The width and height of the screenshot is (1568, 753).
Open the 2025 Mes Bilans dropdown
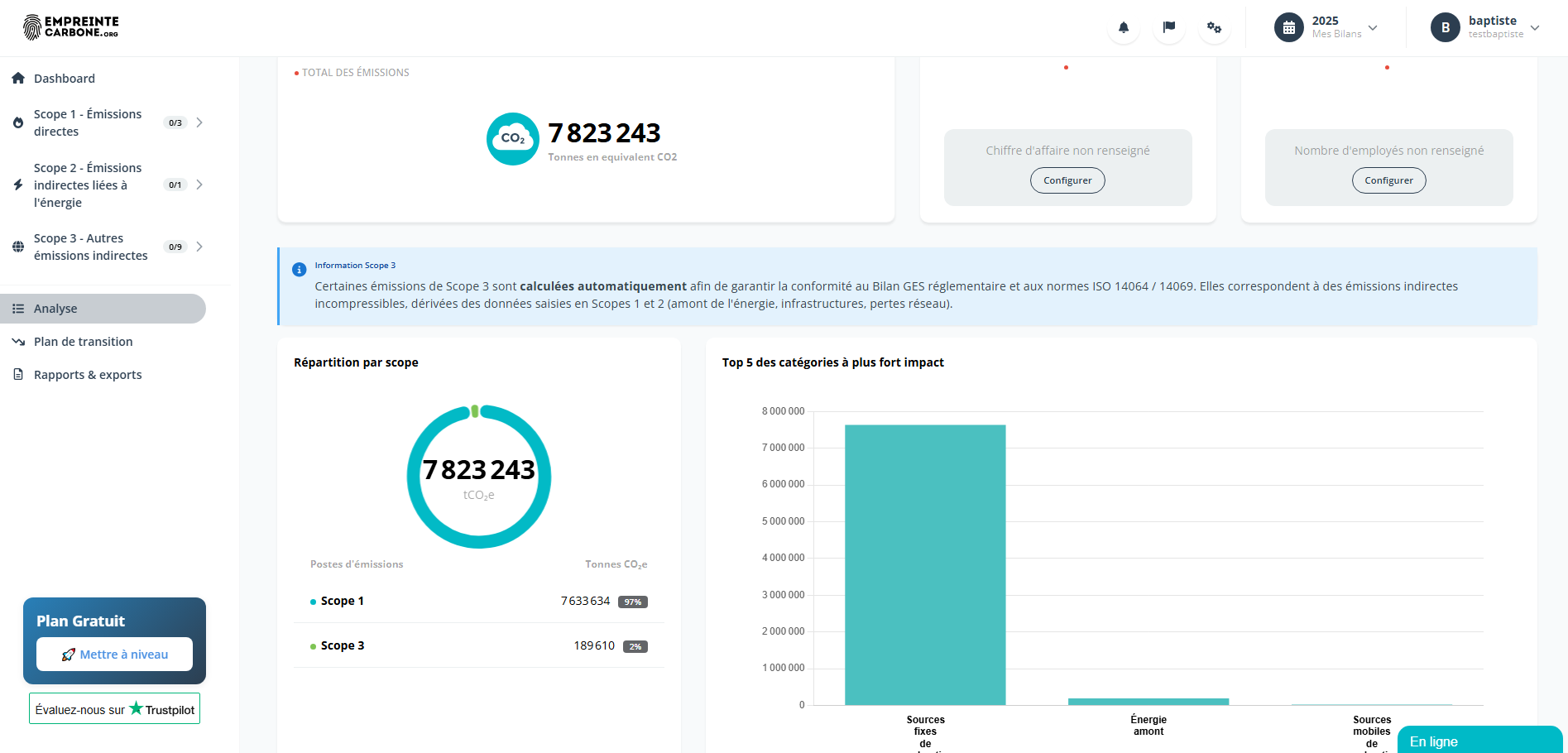point(1373,27)
